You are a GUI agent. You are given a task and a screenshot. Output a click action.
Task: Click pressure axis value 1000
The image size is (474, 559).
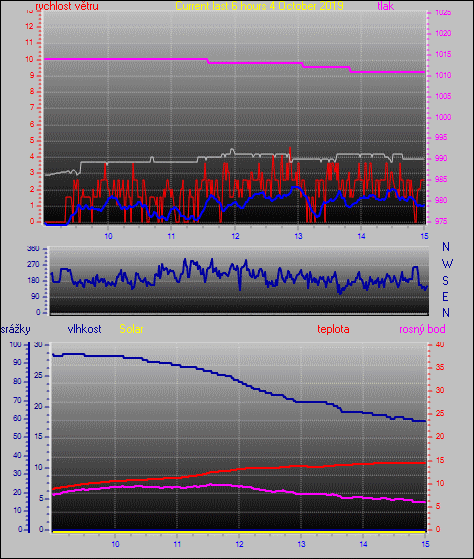point(443,117)
